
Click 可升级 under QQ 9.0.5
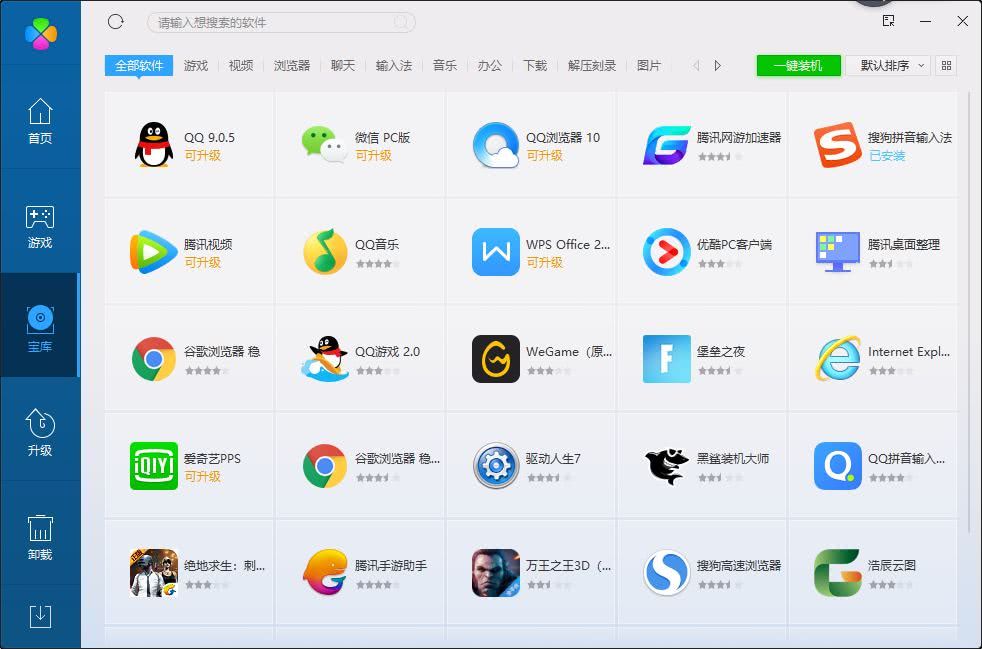(203, 155)
